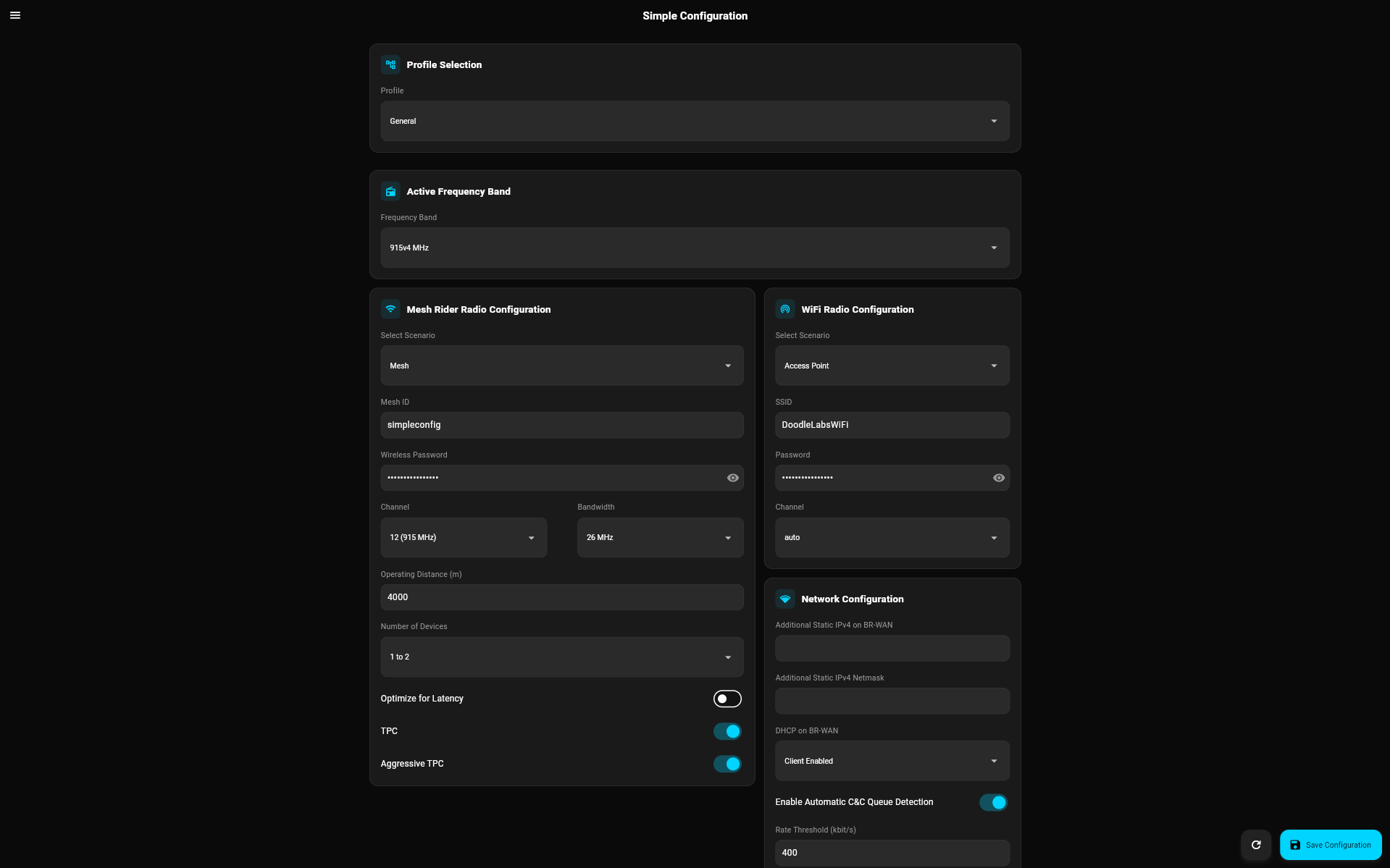1390x868 pixels.
Task: Click the Mesh ID text field
Action: click(561, 425)
